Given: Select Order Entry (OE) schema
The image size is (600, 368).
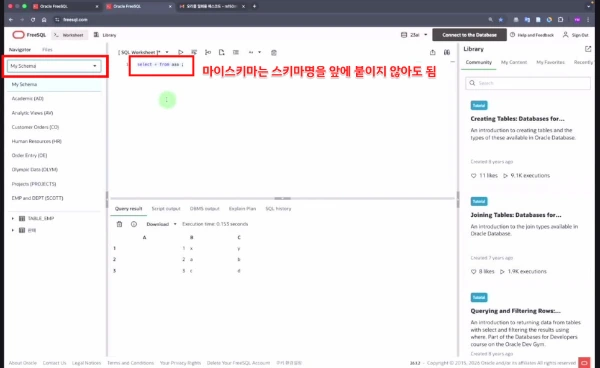Looking at the screenshot, I should click(x=54, y=155).
